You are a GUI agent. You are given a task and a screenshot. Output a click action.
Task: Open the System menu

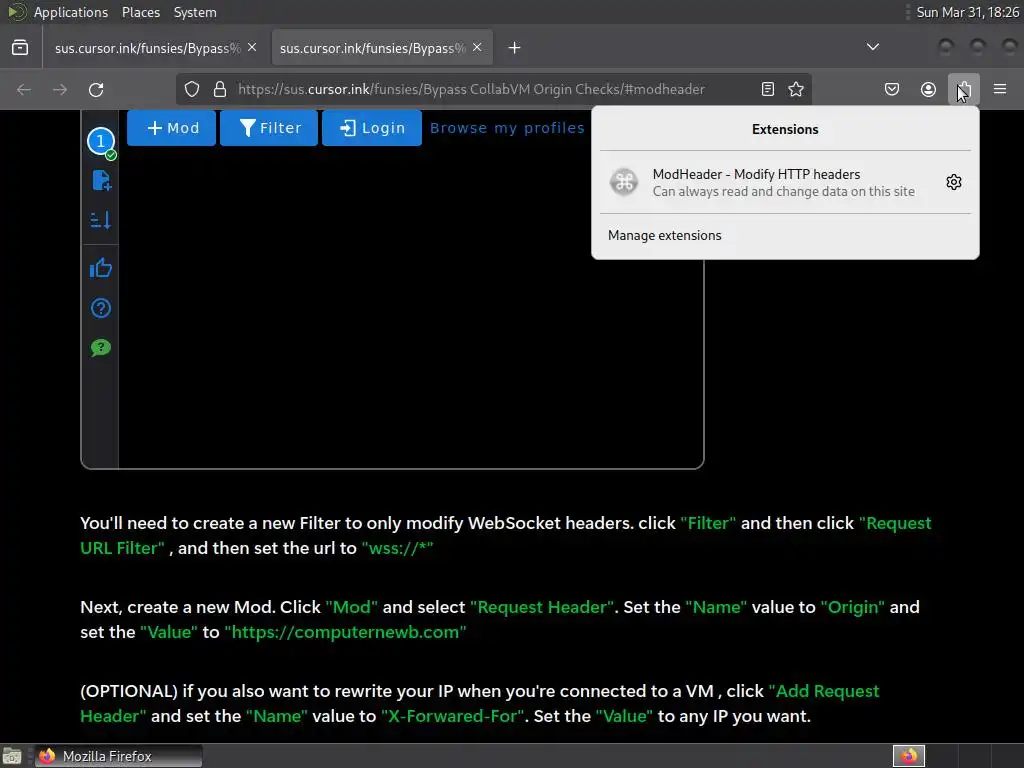tap(195, 12)
